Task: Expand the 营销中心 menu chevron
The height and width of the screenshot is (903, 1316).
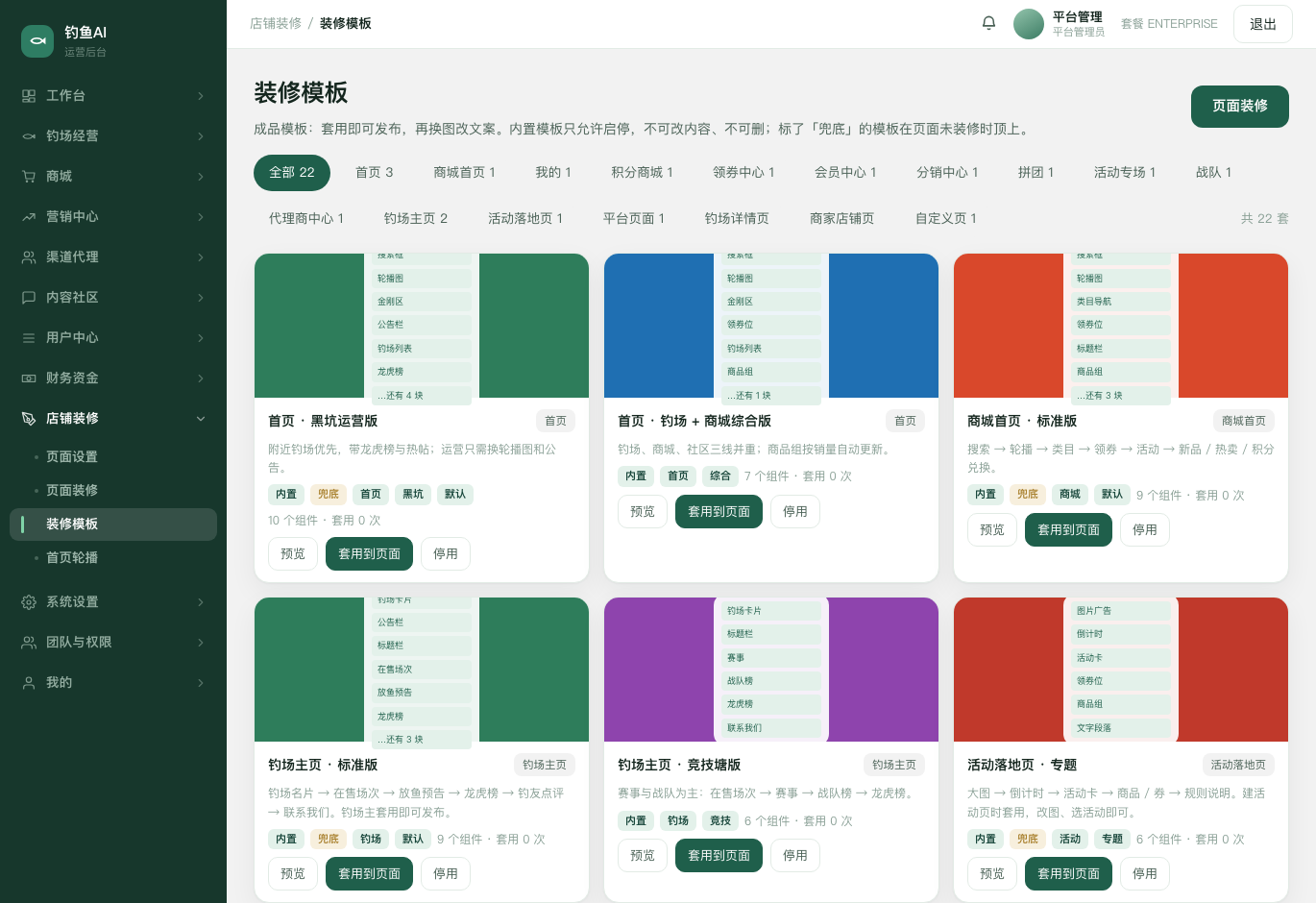Action: pyautogui.click(x=201, y=217)
